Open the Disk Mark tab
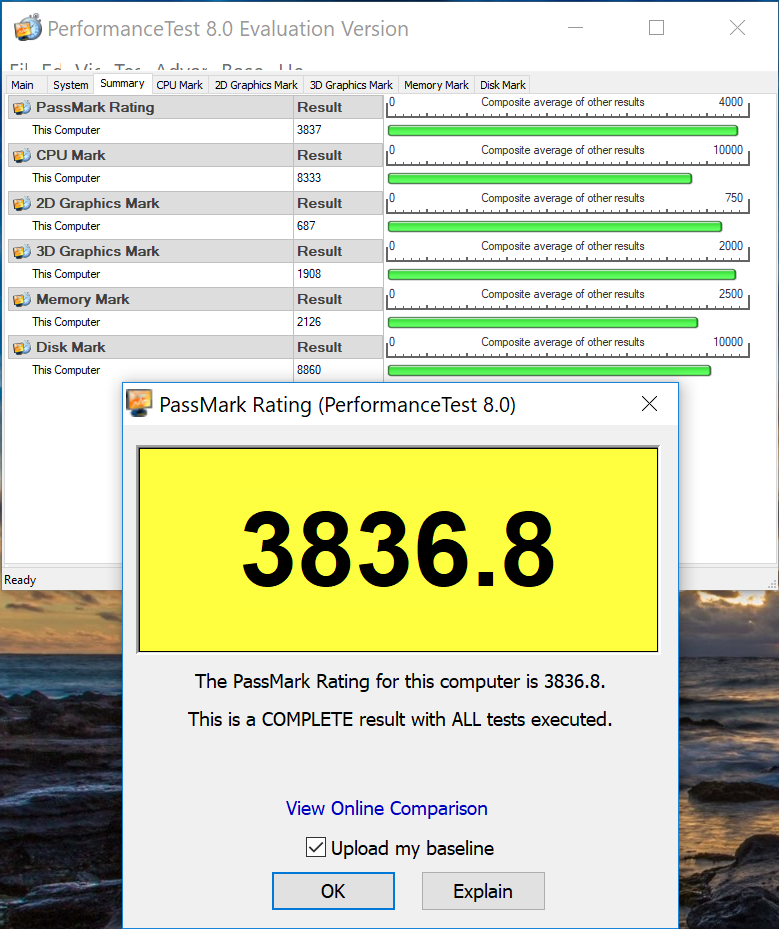 (502, 85)
